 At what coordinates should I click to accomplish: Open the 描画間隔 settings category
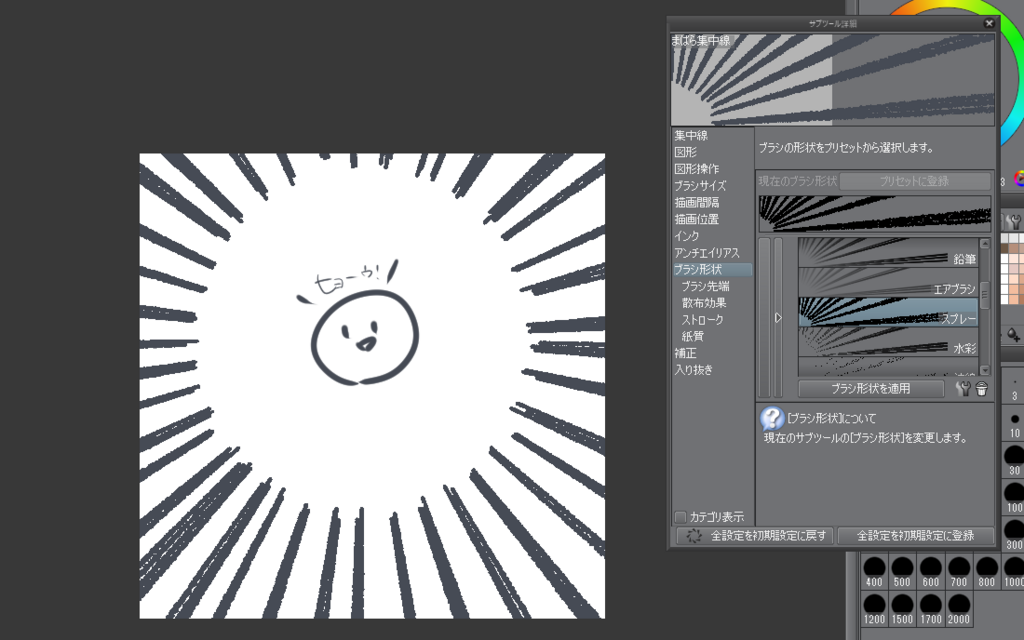pyautogui.click(x=696, y=202)
